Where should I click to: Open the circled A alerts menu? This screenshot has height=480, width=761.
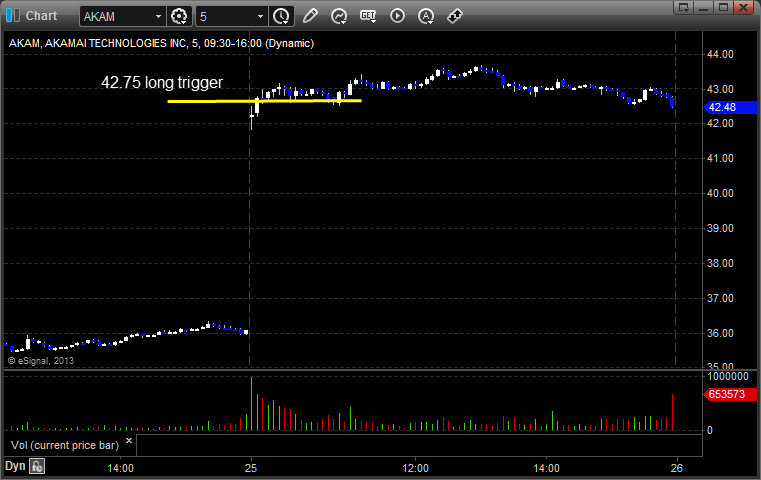(x=426, y=17)
